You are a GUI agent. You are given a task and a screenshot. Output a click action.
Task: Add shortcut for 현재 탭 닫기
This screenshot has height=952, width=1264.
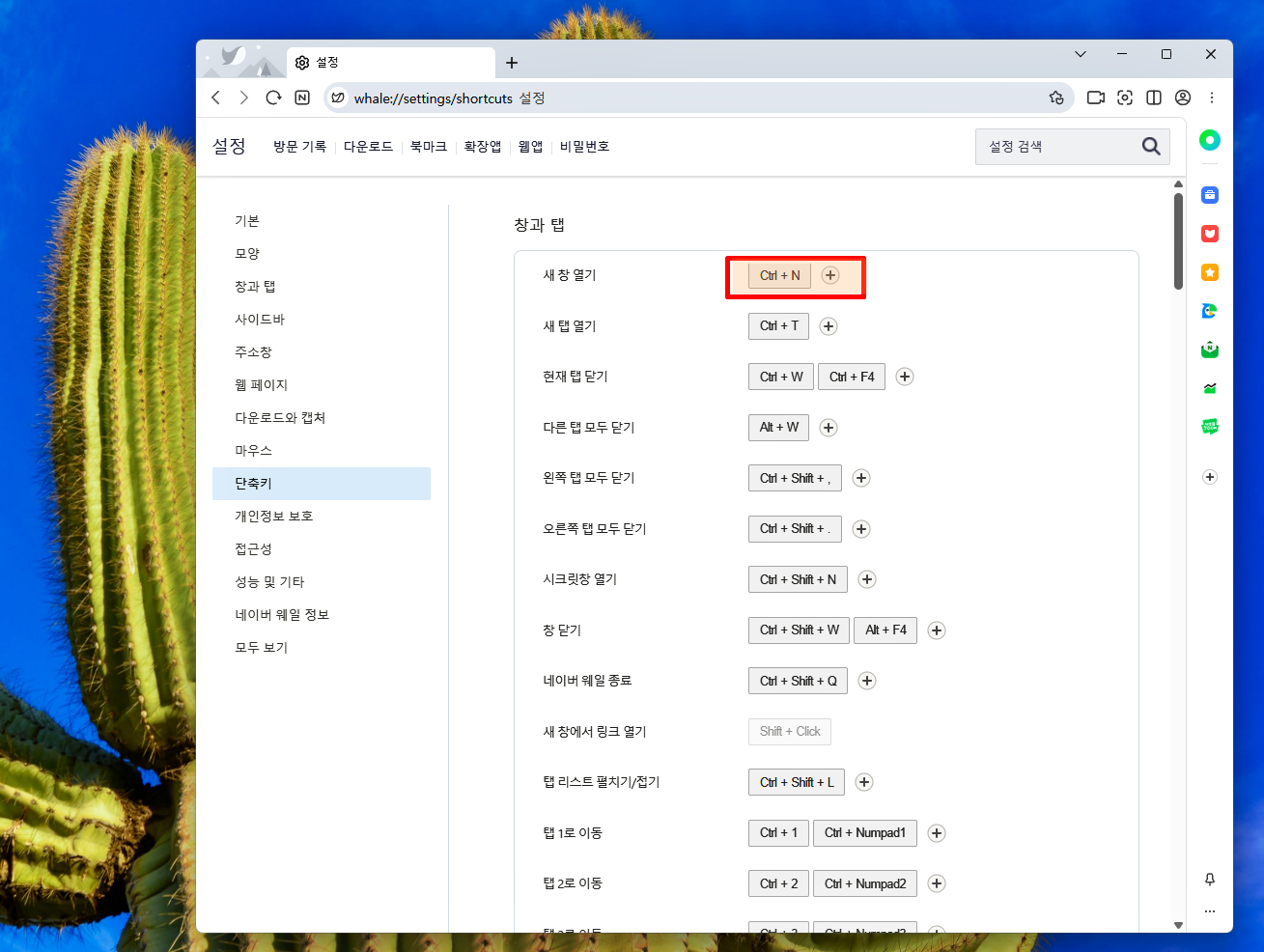click(905, 377)
